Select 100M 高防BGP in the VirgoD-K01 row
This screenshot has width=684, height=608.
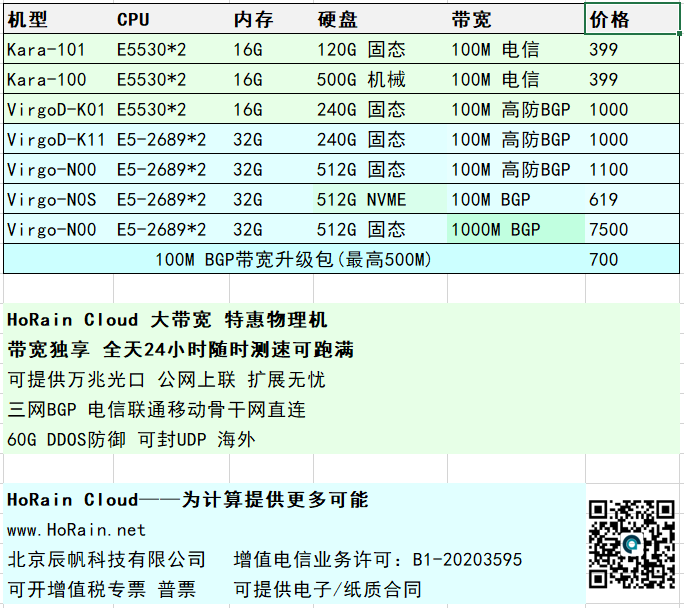coord(516,109)
